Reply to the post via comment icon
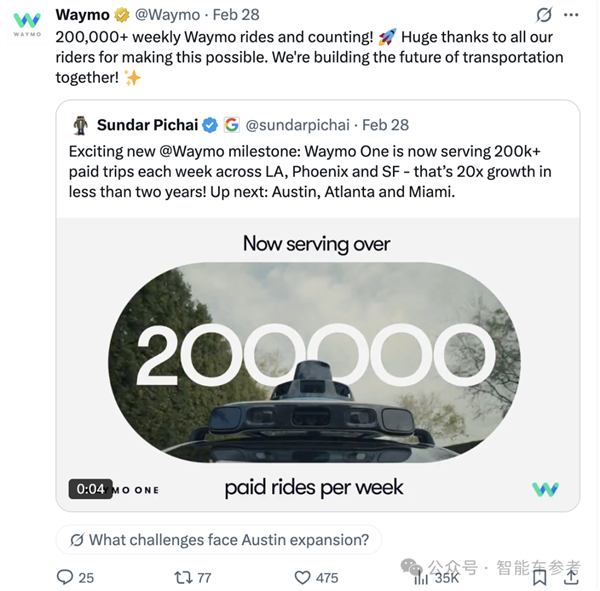 [x=66, y=577]
